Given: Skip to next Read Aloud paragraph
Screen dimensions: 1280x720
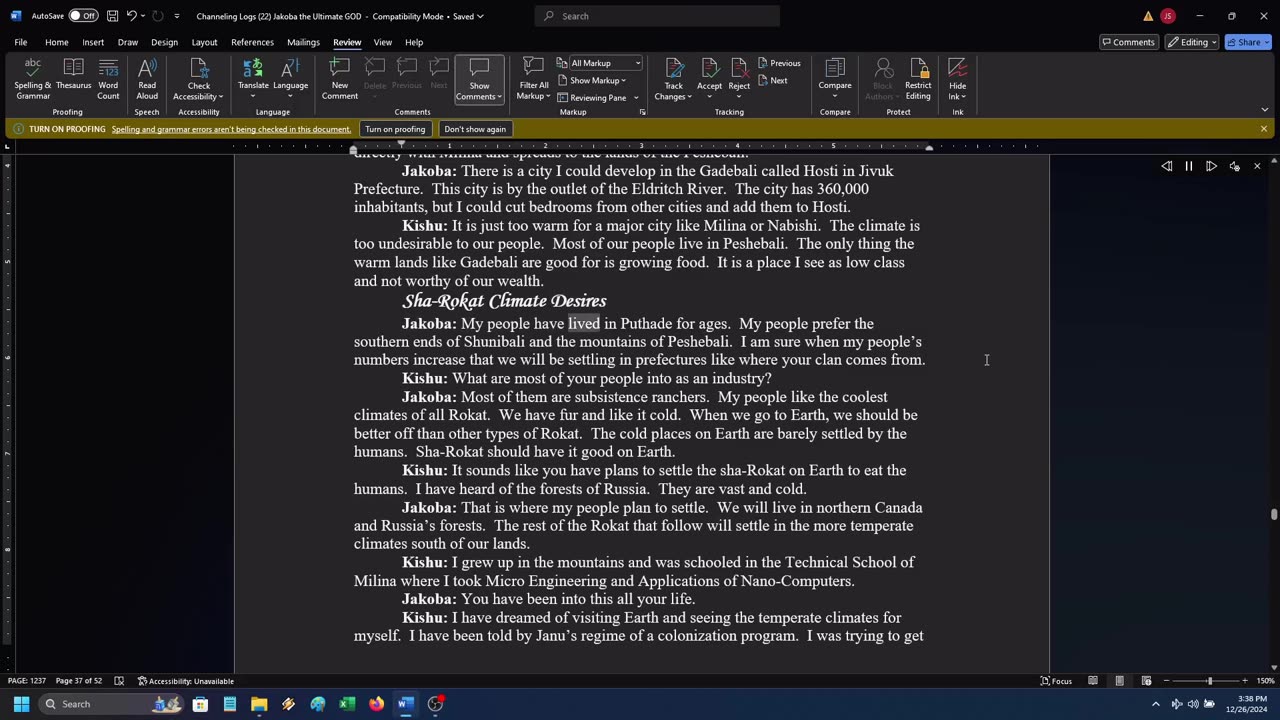Looking at the screenshot, I should [1211, 166].
